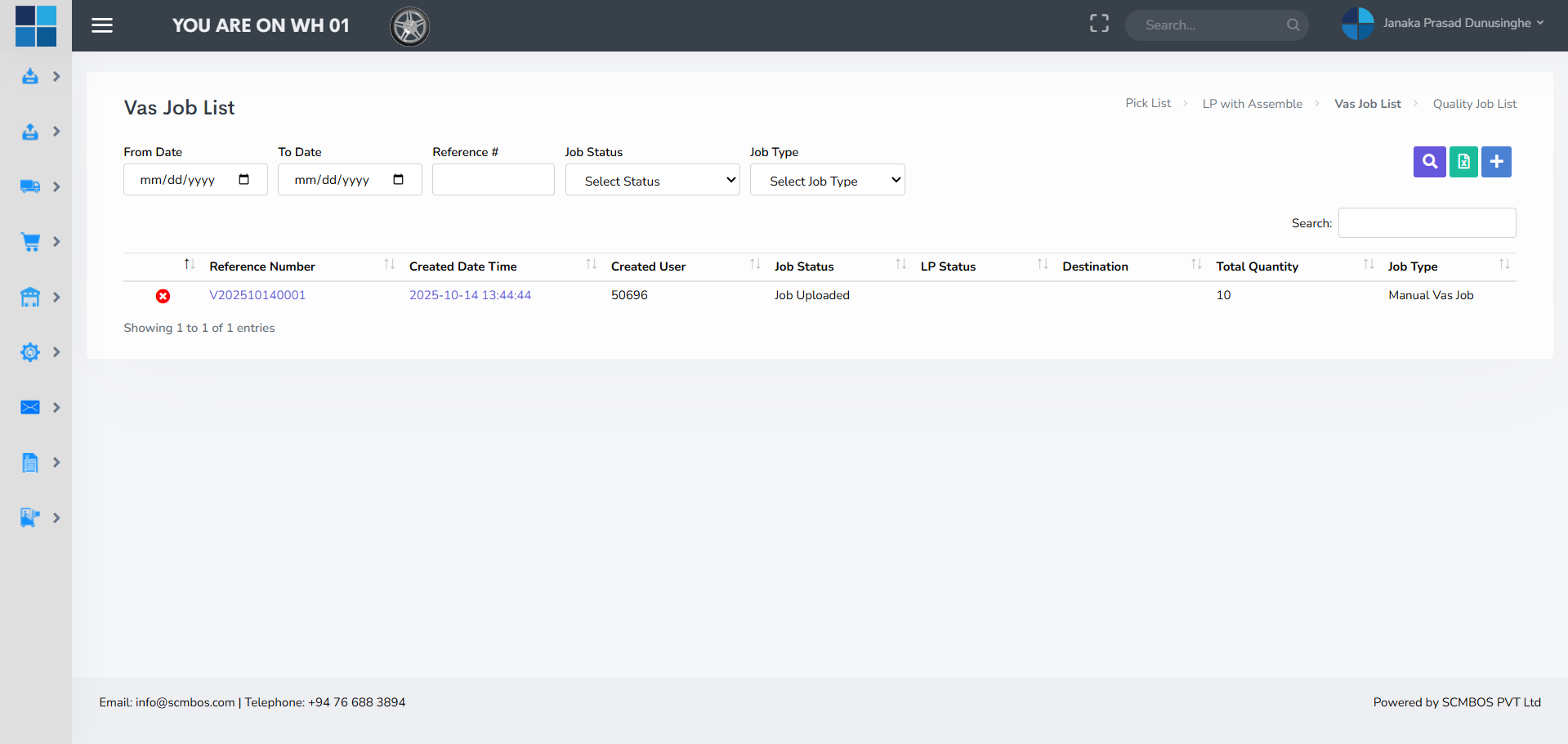Sort by Total Quantity column
The width and height of the screenshot is (1568, 744).
1295,267
